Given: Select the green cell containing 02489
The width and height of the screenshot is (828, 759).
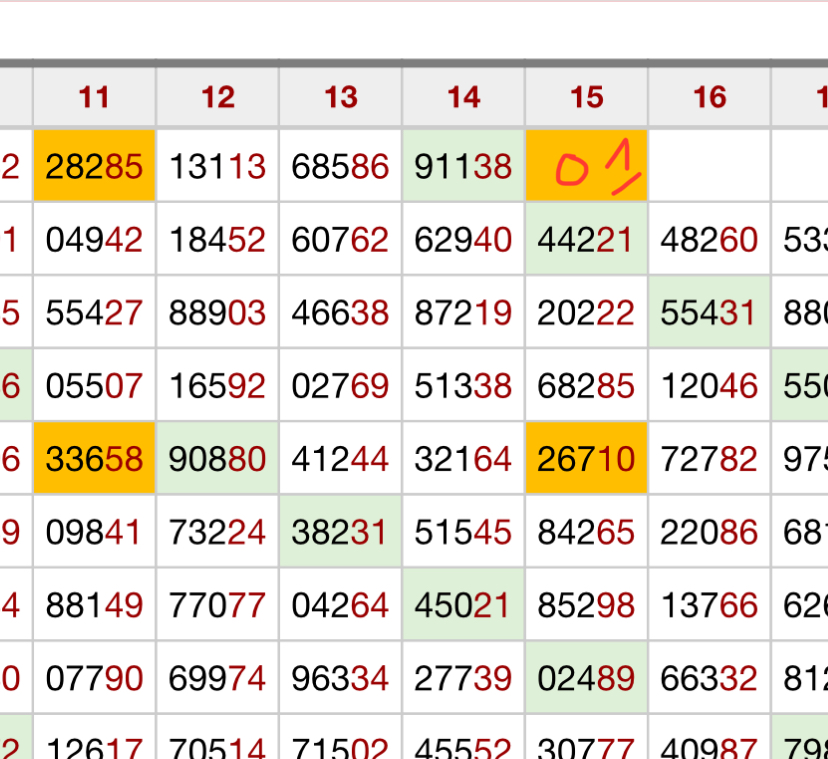Looking at the screenshot, I should click(587, 679).
